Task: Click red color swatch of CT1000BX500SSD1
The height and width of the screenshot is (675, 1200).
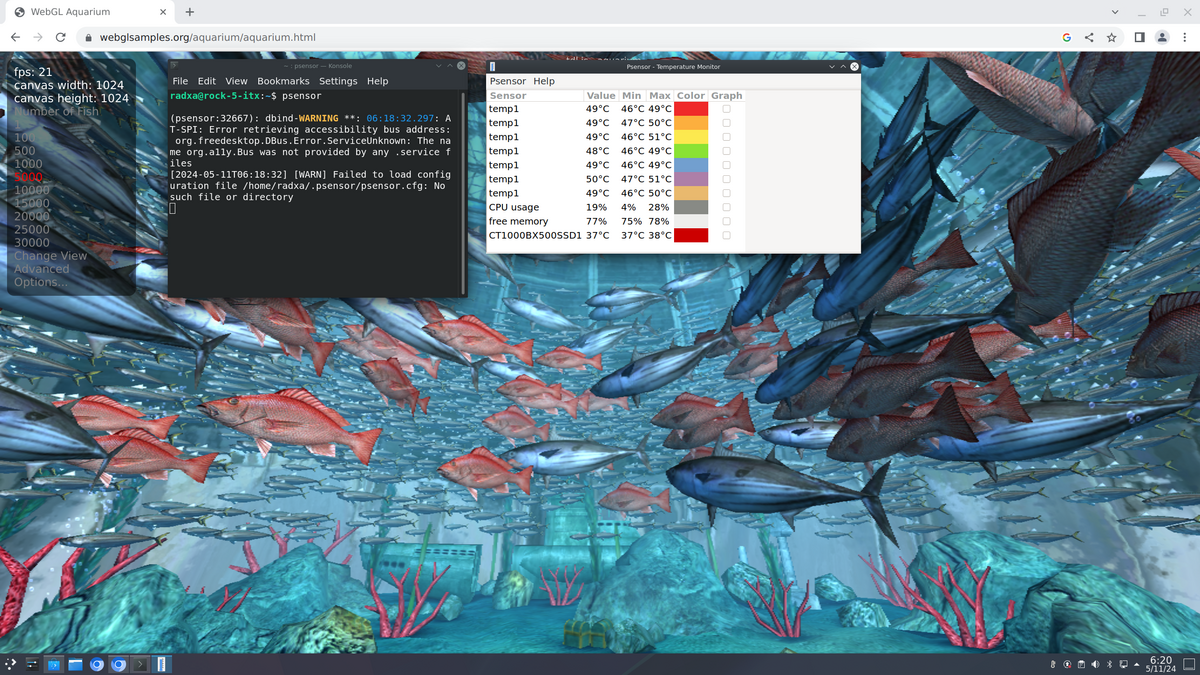Action: 691,236
